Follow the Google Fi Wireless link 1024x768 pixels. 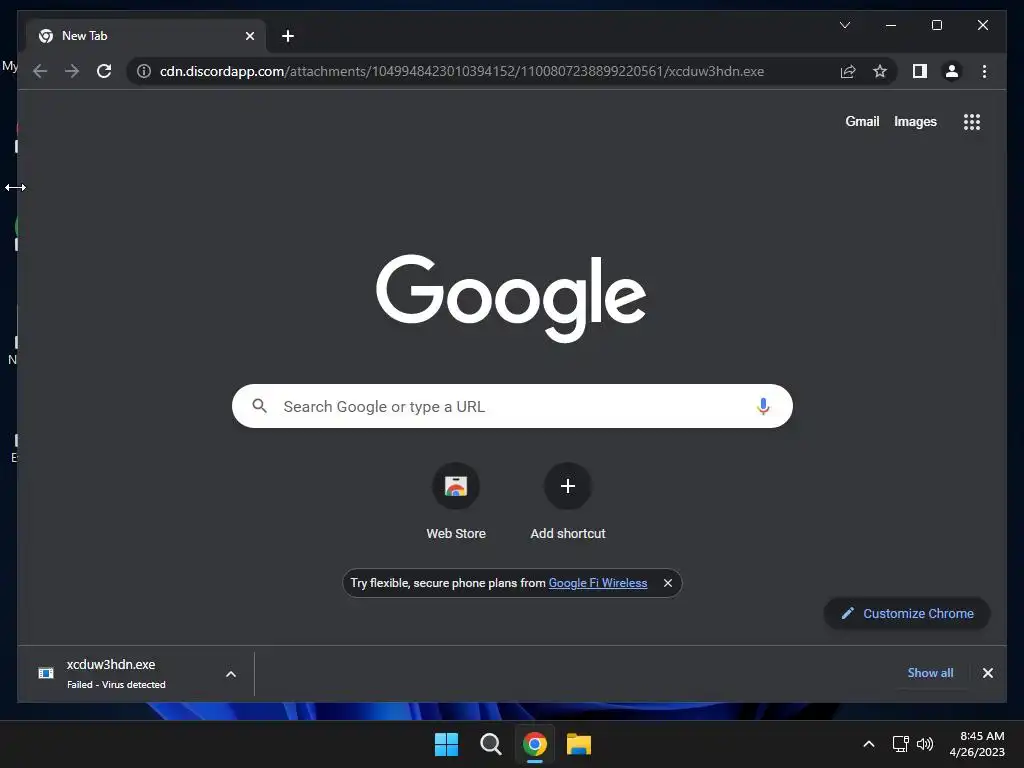tap(598, 583)
